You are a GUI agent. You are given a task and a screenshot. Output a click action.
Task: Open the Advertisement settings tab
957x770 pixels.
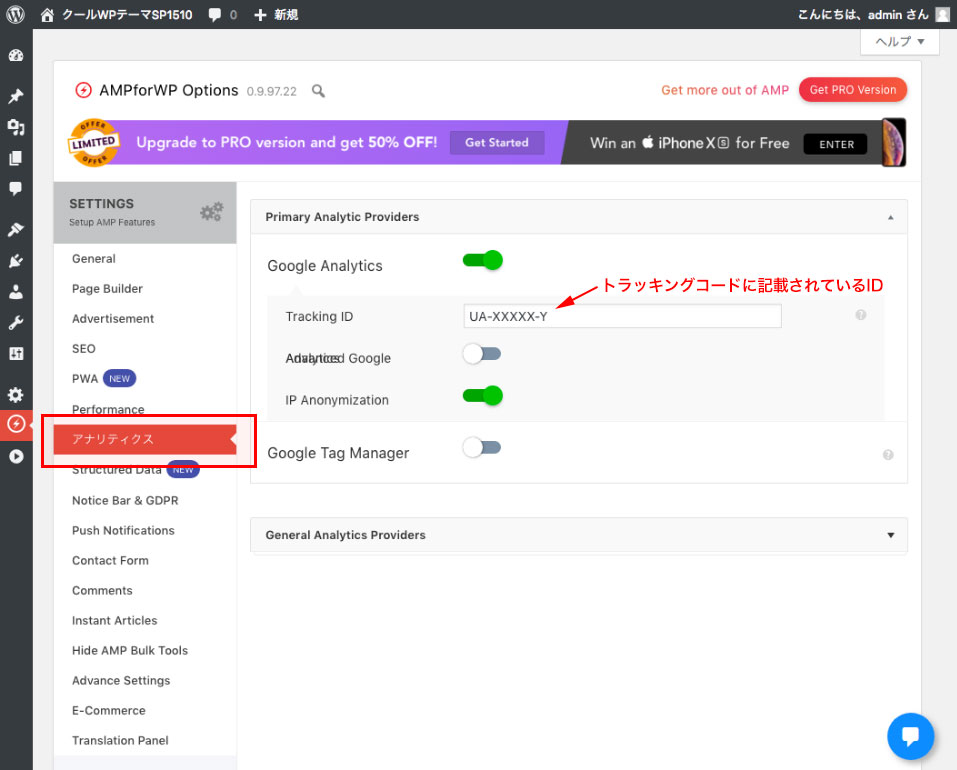[113, 318]
